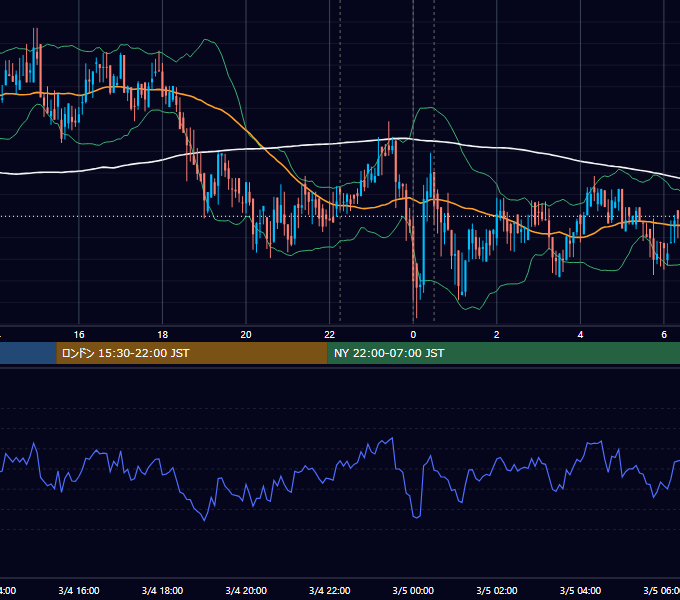The width and height of the screenshot is (680, 600).
Task: Click the 2 hour label on price chart axis
Action: tap(497, 335)
